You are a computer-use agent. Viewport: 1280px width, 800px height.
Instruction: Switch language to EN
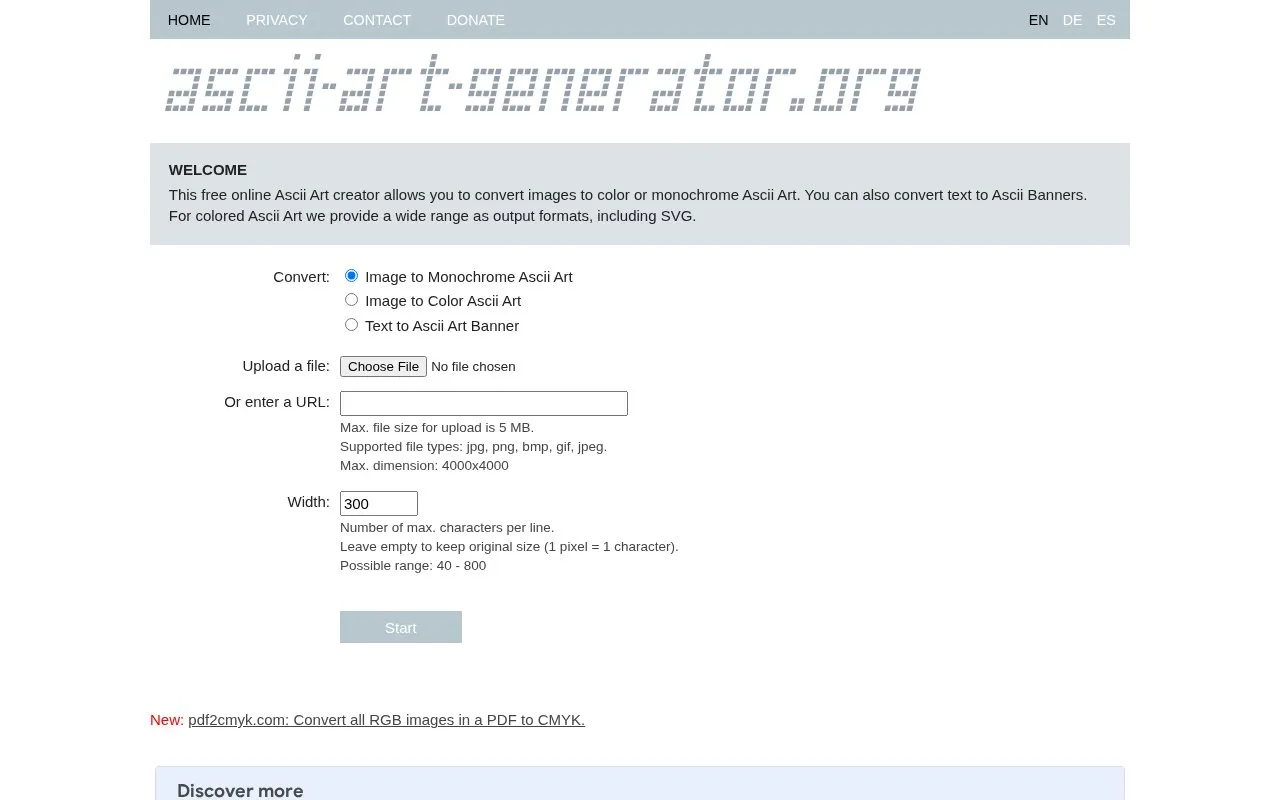pos(1039,20)
